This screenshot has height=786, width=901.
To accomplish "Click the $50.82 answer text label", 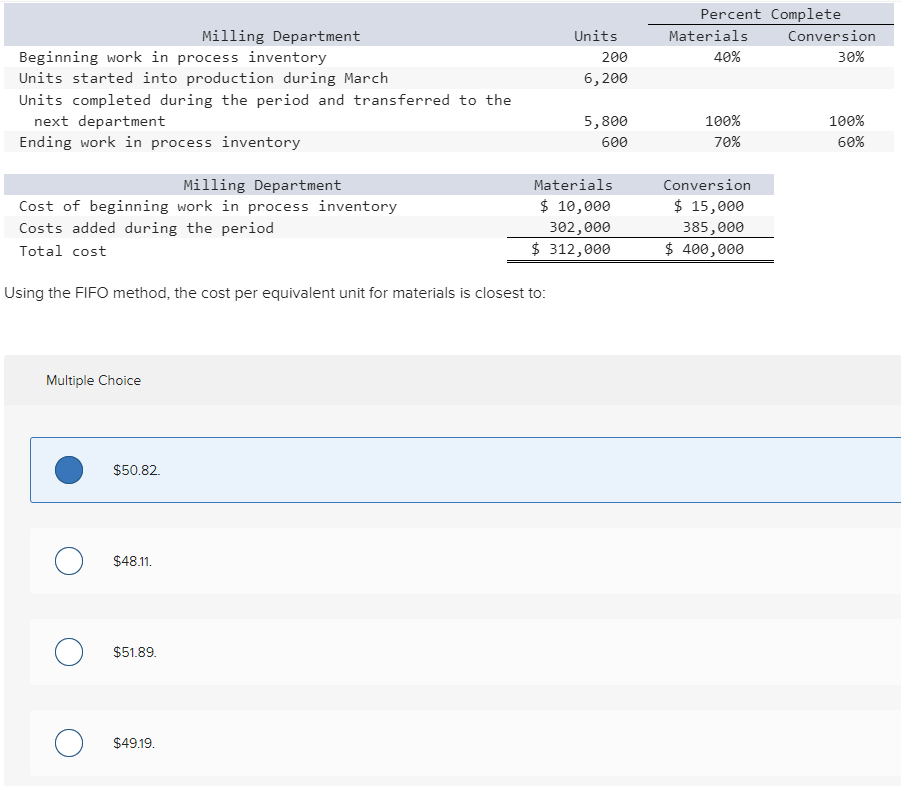I will pyautogui.click(x=135, y=469).
